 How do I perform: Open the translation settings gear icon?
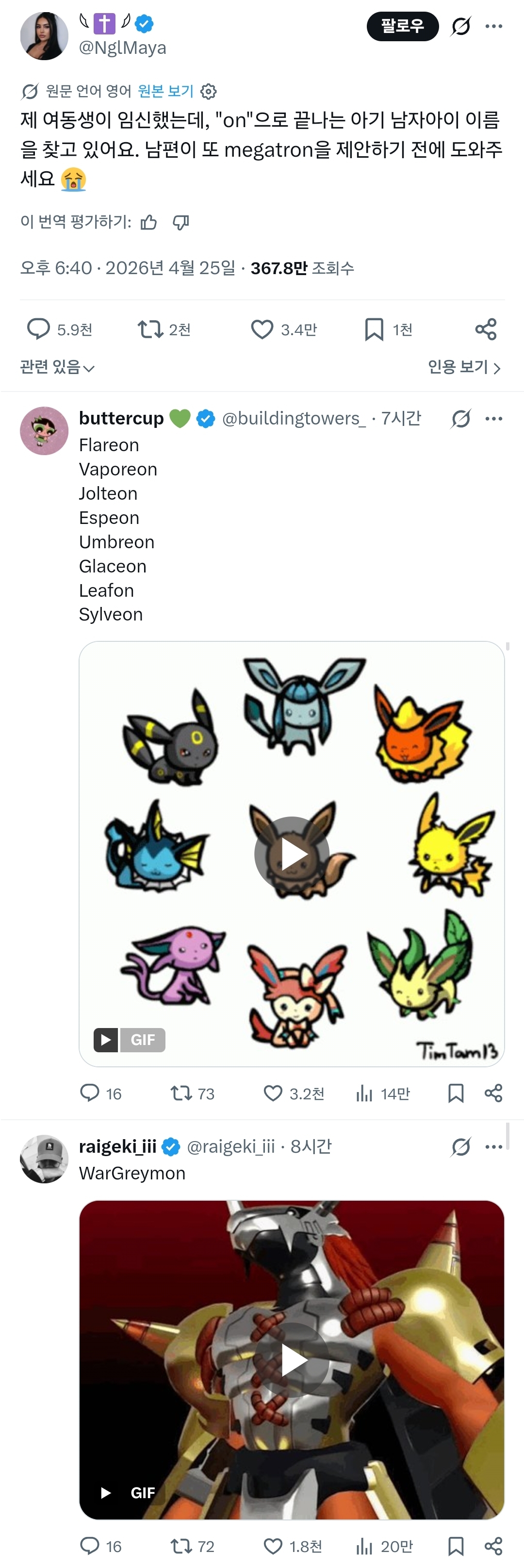(209, 91)
